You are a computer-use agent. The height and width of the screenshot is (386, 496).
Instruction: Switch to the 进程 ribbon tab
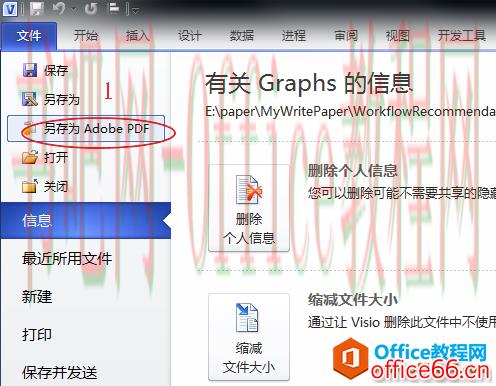[293, 35]
